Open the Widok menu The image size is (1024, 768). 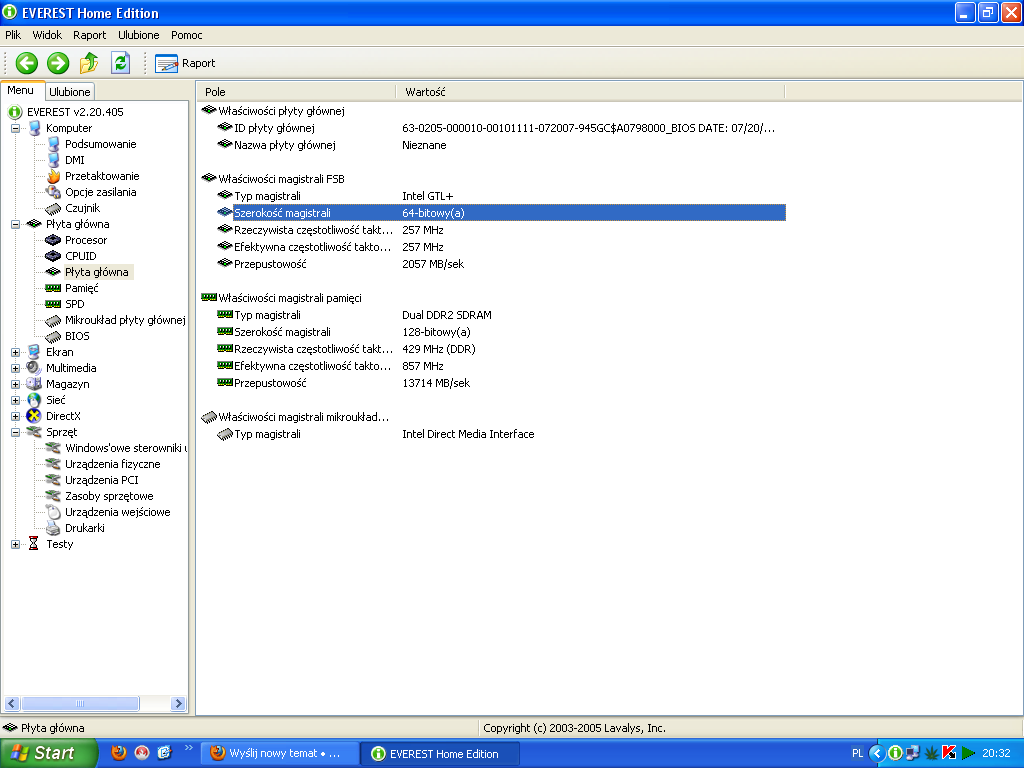tap(47, 35)
